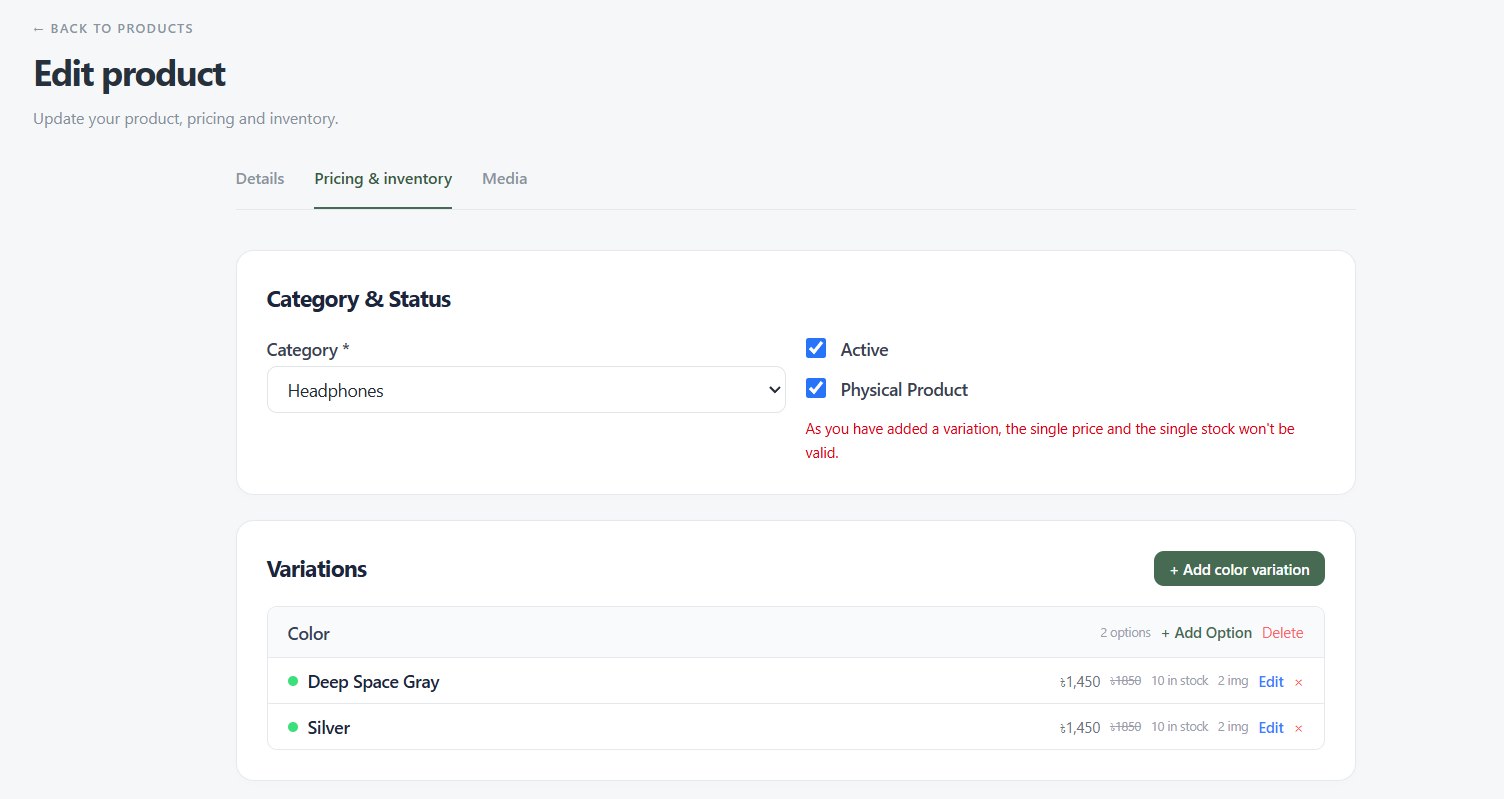This screenshot has width=1504, height=799.
Task: Click Silver row struck-through price 1850
Action: coord(1125,727)
